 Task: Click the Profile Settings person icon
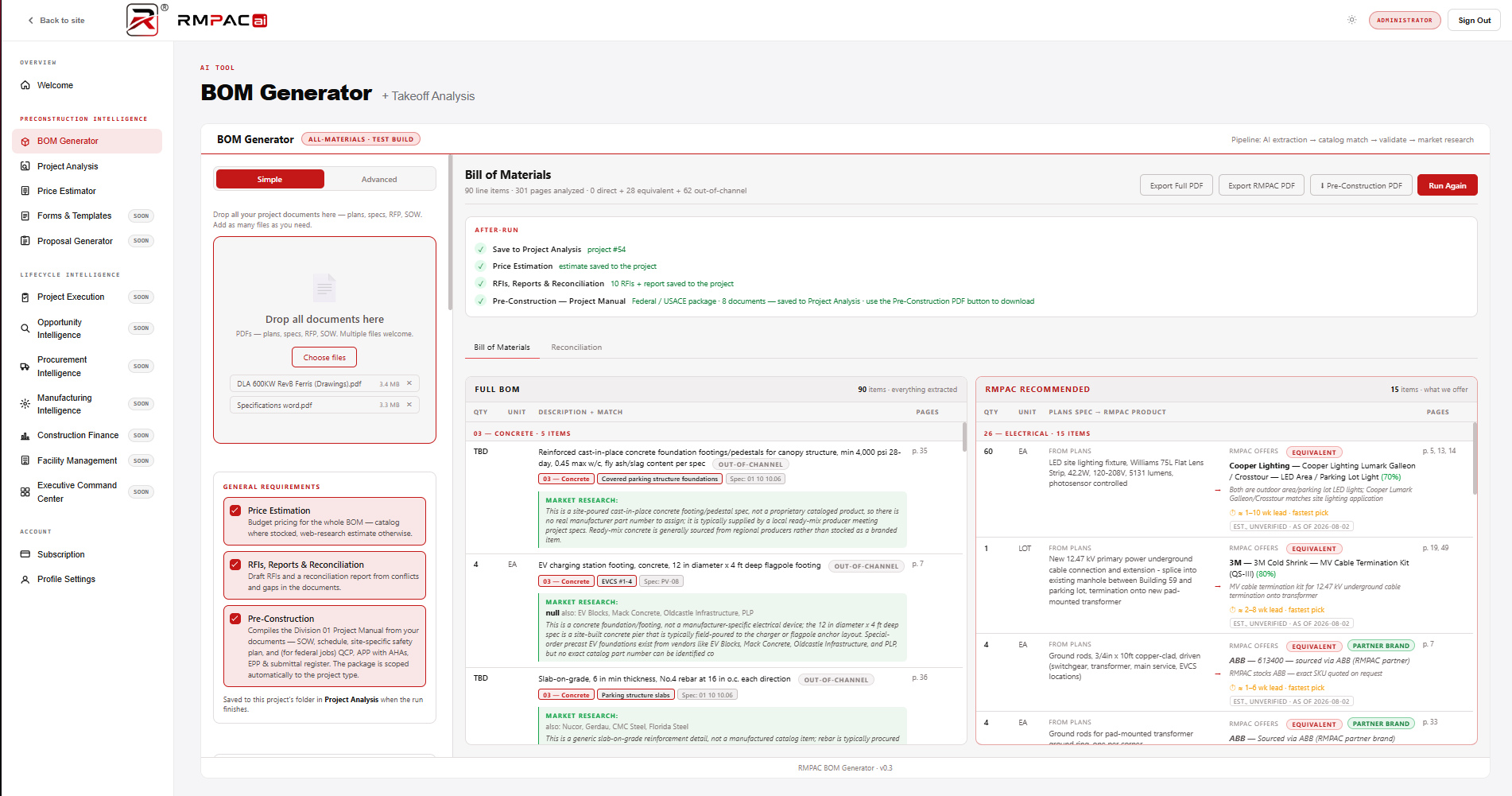pos(25,580)
